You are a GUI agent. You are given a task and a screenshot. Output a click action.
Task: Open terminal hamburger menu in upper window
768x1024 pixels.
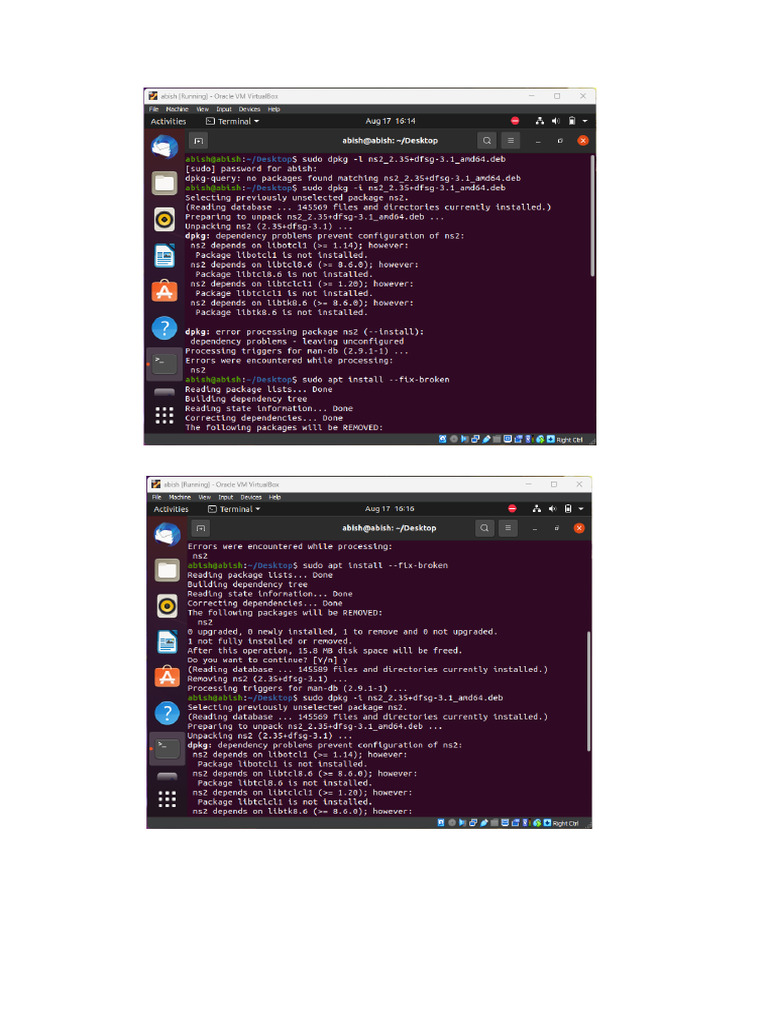coord(511,140)
